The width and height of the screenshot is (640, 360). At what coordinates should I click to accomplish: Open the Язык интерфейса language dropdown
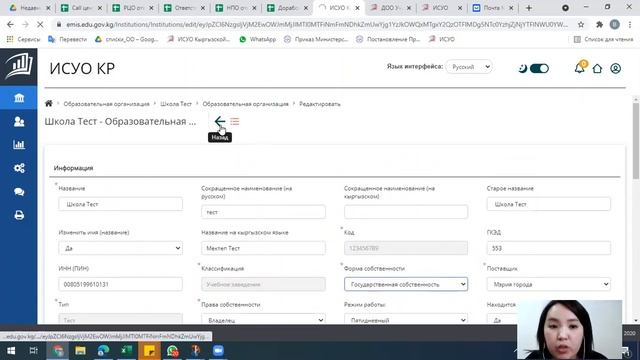point(469,67)
